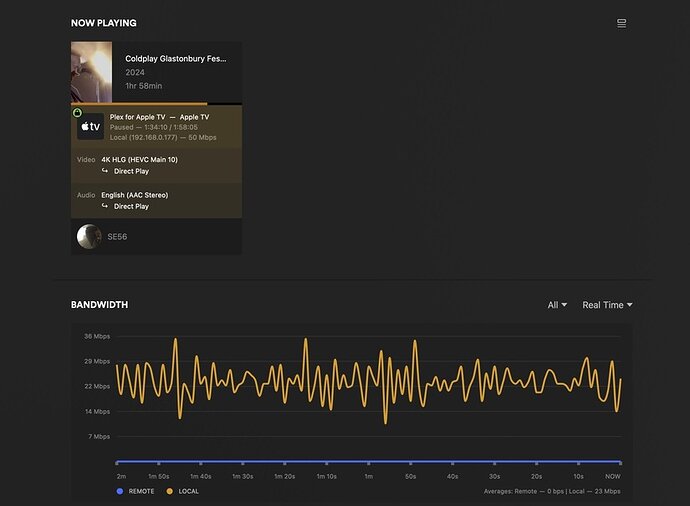Click the SE56 username
The image size is (690, 506).
[x=117, y=237]
